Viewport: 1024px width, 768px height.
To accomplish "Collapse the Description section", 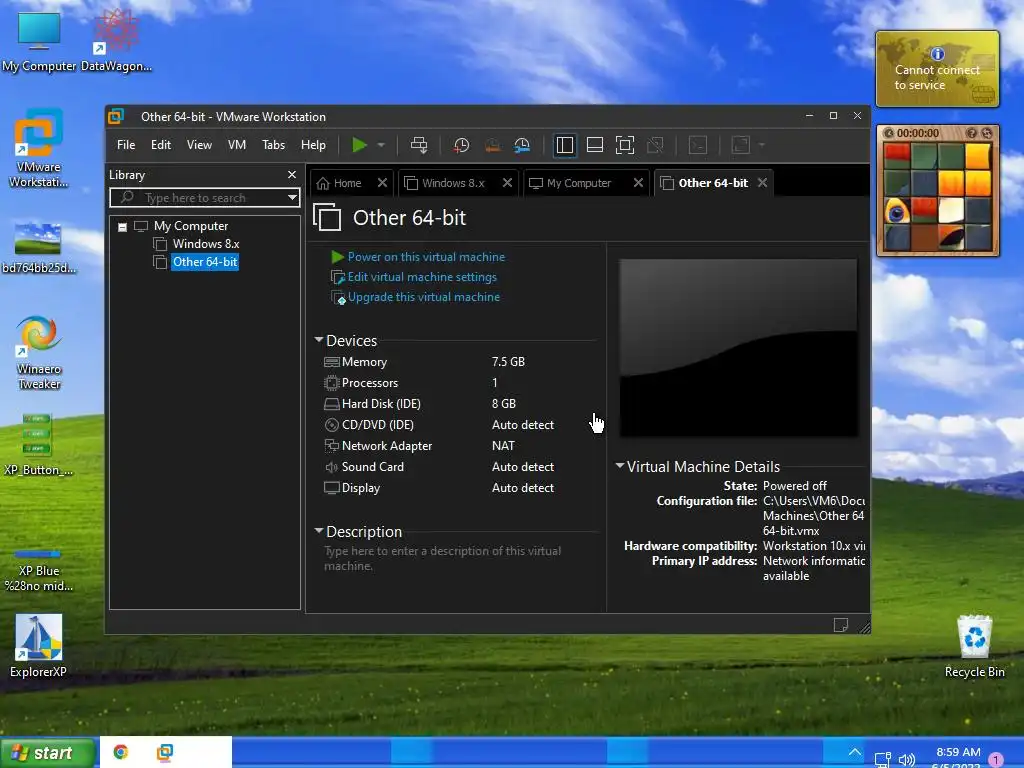I will tap(319, 531).
